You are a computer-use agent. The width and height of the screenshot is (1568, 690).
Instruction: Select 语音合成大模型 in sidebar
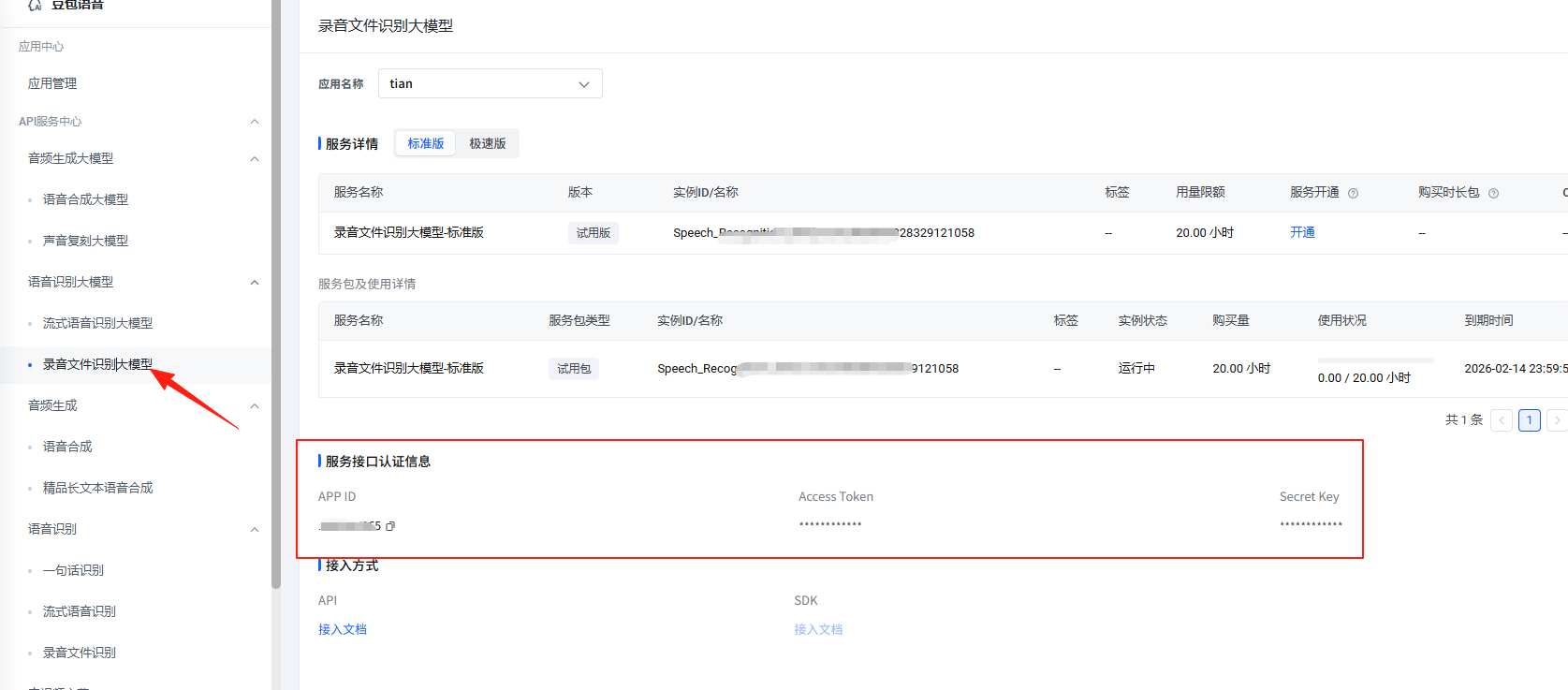click(85, 199)
